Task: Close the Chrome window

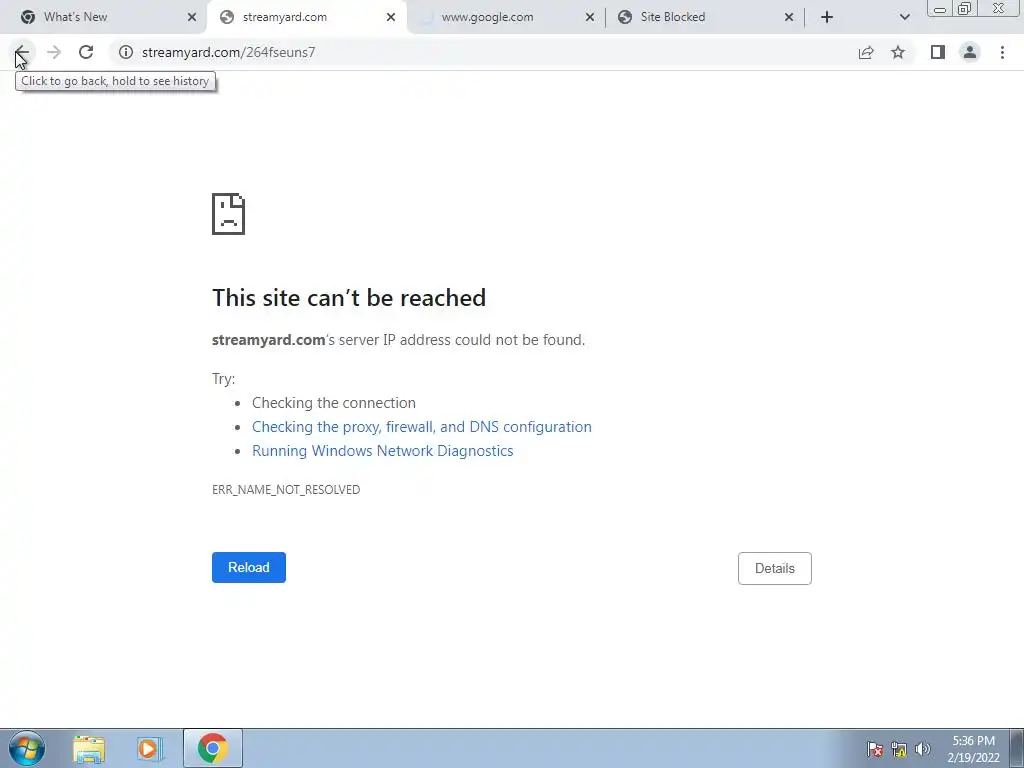Action: (999, 8)
